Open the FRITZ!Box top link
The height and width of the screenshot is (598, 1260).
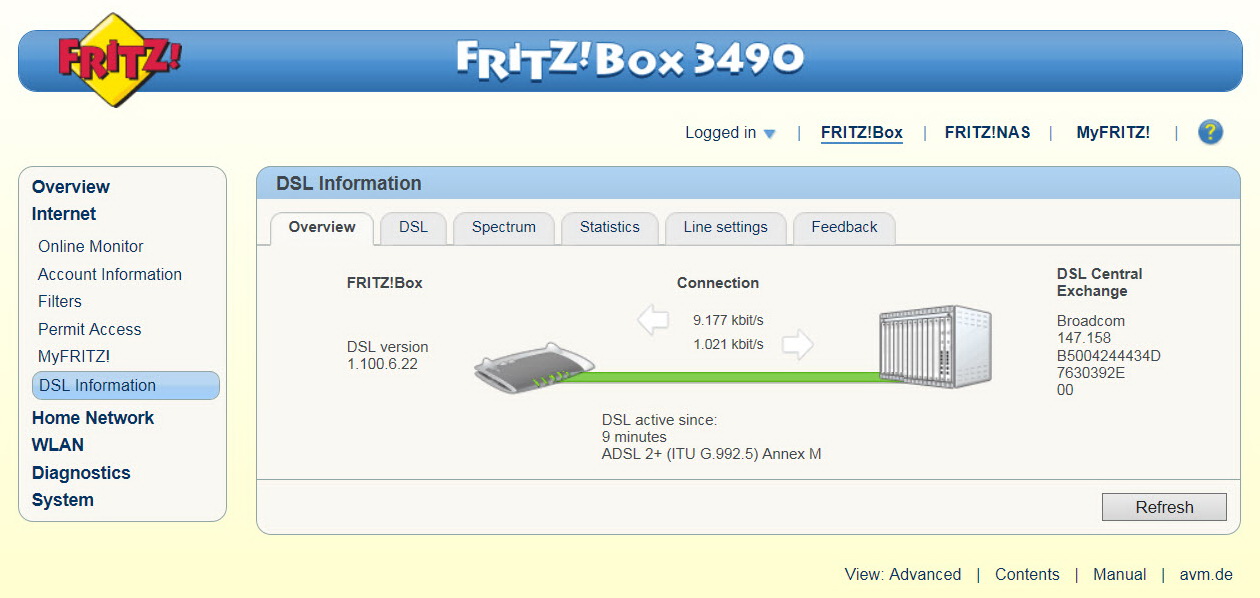[x=862, y=133]
